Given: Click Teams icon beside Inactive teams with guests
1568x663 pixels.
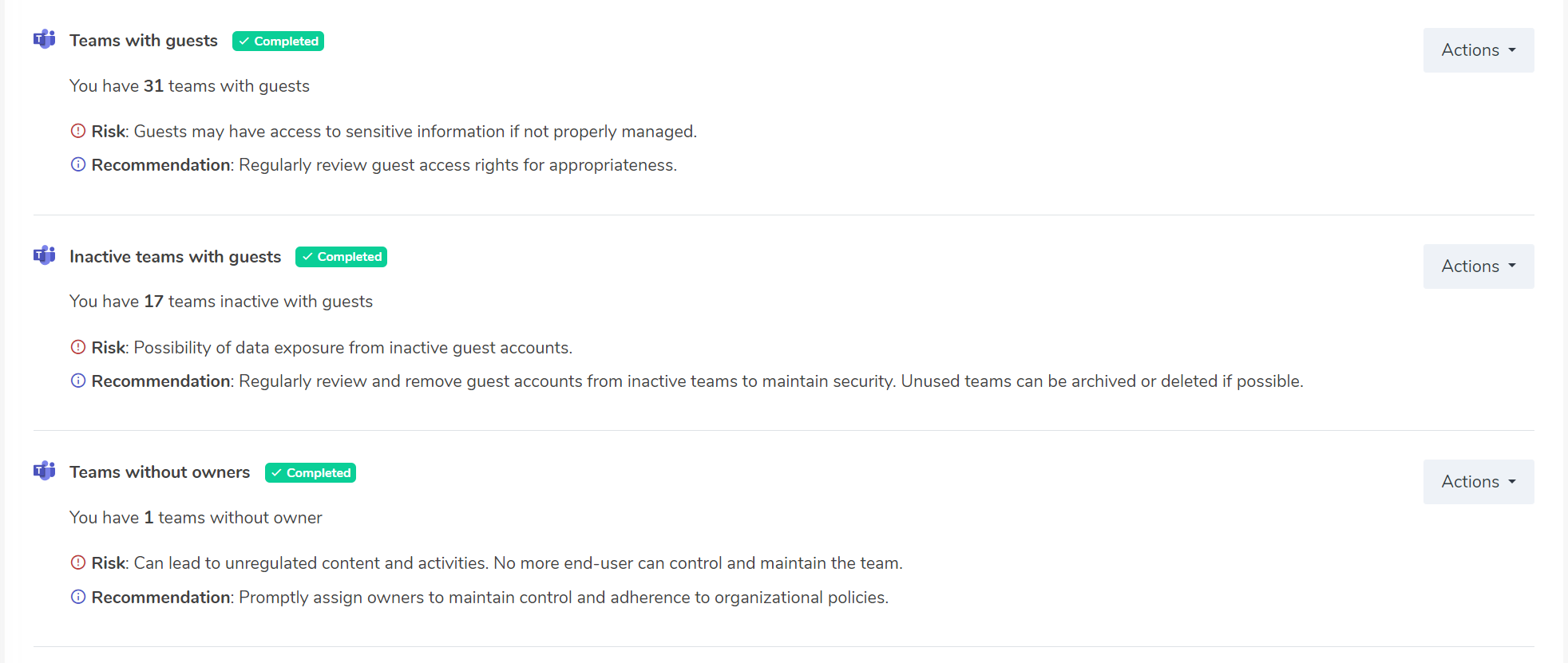Looking at the screenshot, I should [x=45, y=255].
